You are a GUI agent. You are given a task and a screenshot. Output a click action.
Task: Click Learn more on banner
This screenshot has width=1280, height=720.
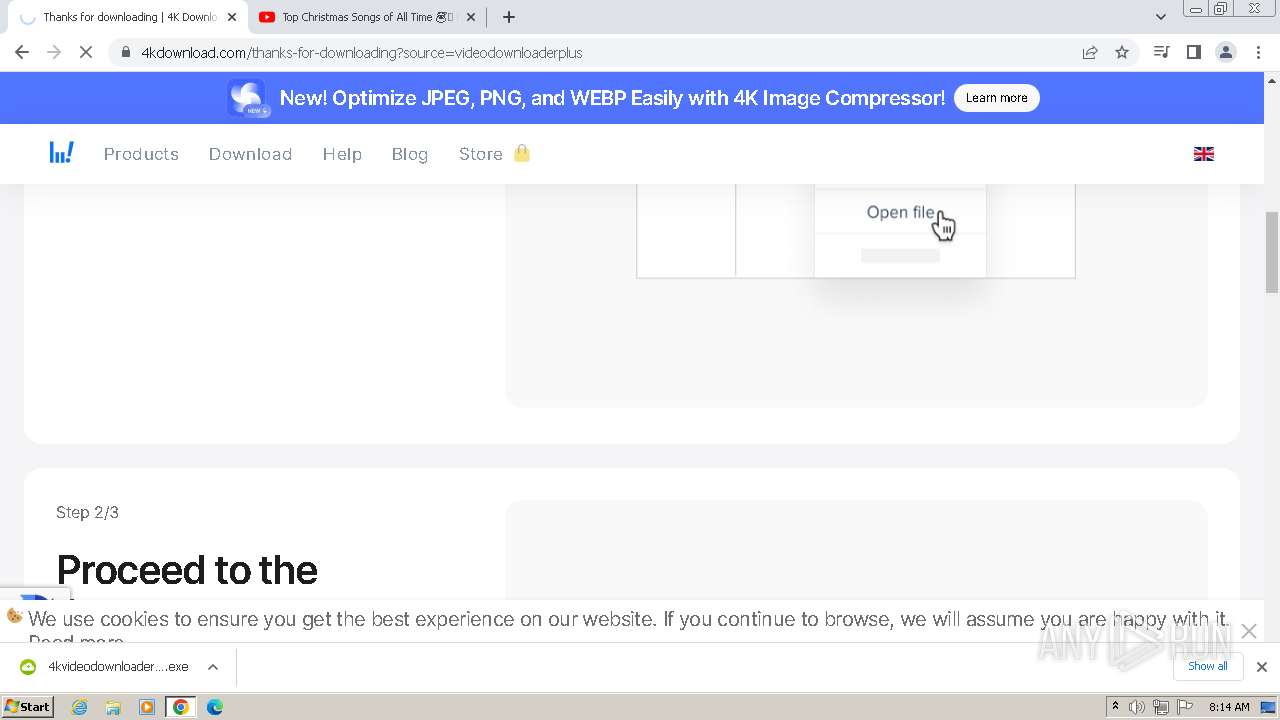pos(996,98)
